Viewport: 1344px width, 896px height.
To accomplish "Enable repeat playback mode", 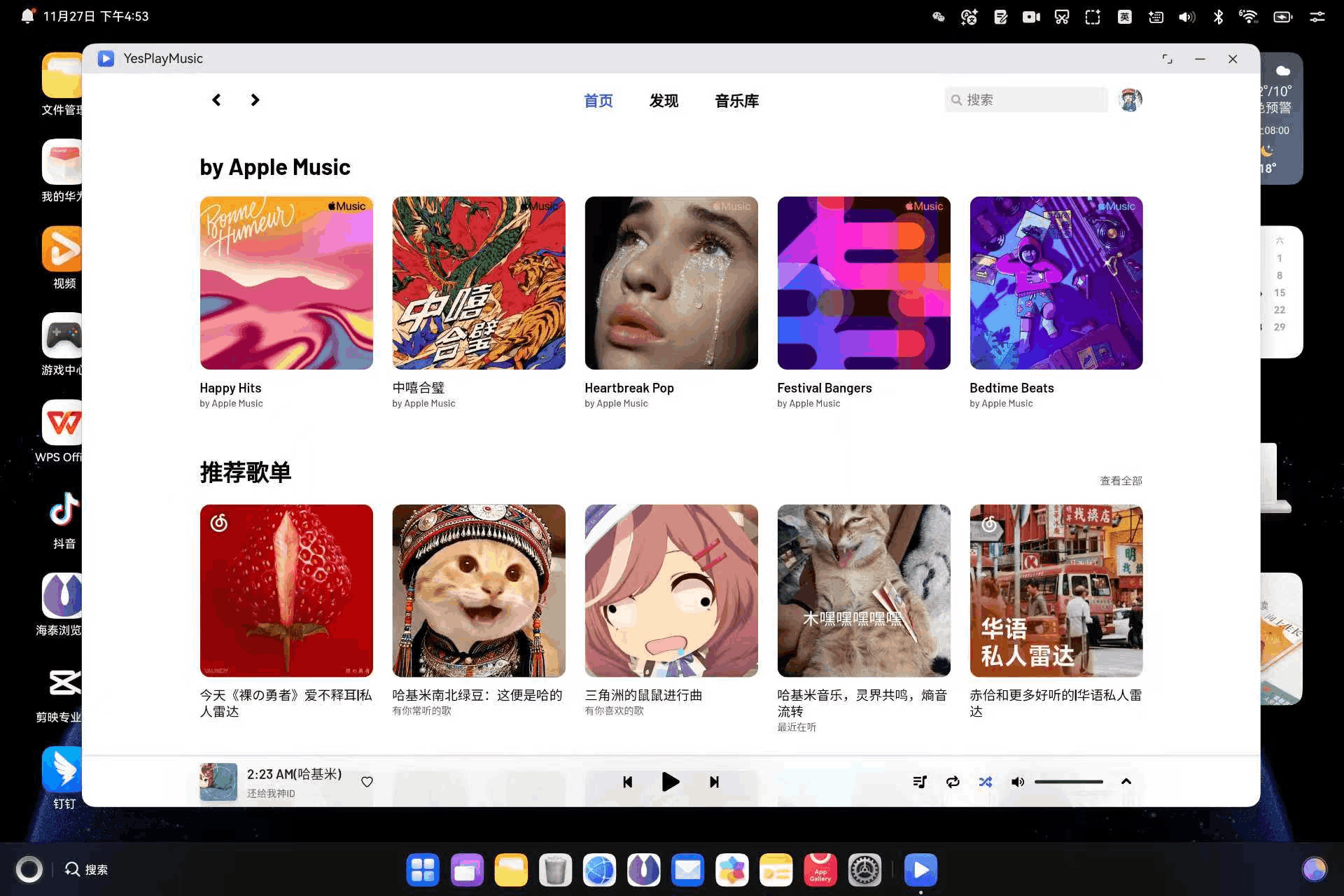I will coord(953,782).
